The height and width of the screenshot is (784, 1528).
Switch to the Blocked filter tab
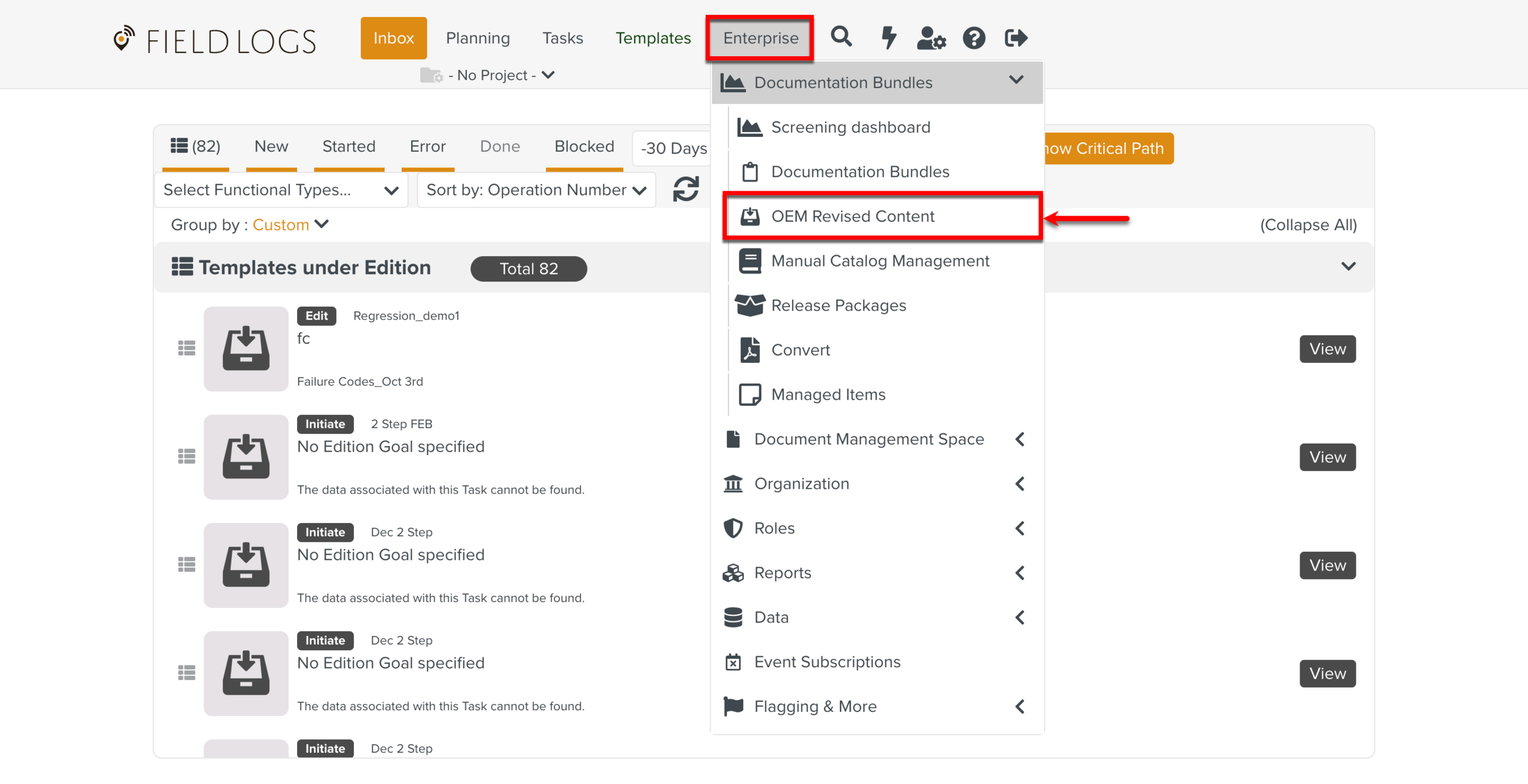coord(584,147)
